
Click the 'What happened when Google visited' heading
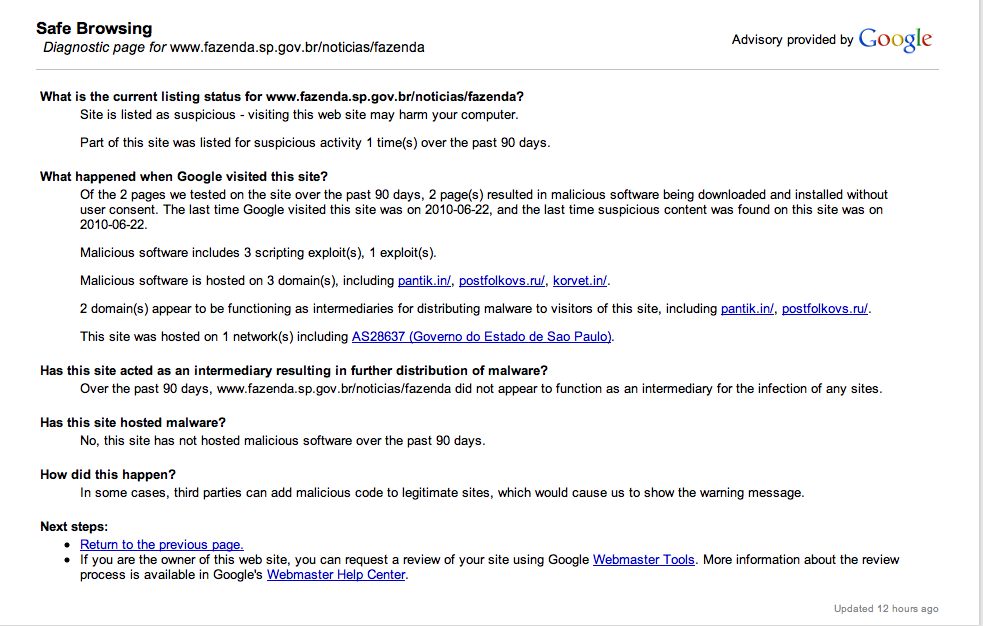184,177
